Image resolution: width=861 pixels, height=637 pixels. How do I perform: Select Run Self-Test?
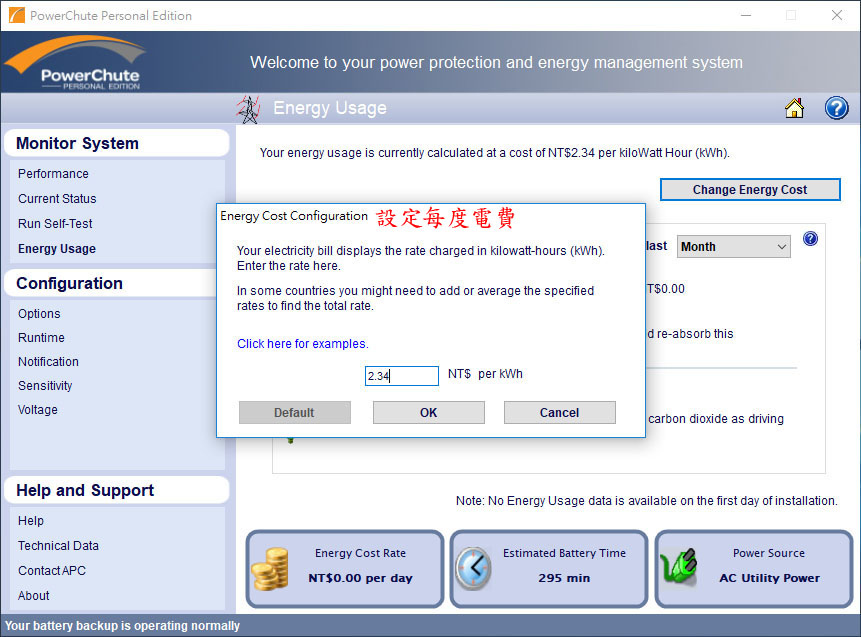click(x=55, y=223)
